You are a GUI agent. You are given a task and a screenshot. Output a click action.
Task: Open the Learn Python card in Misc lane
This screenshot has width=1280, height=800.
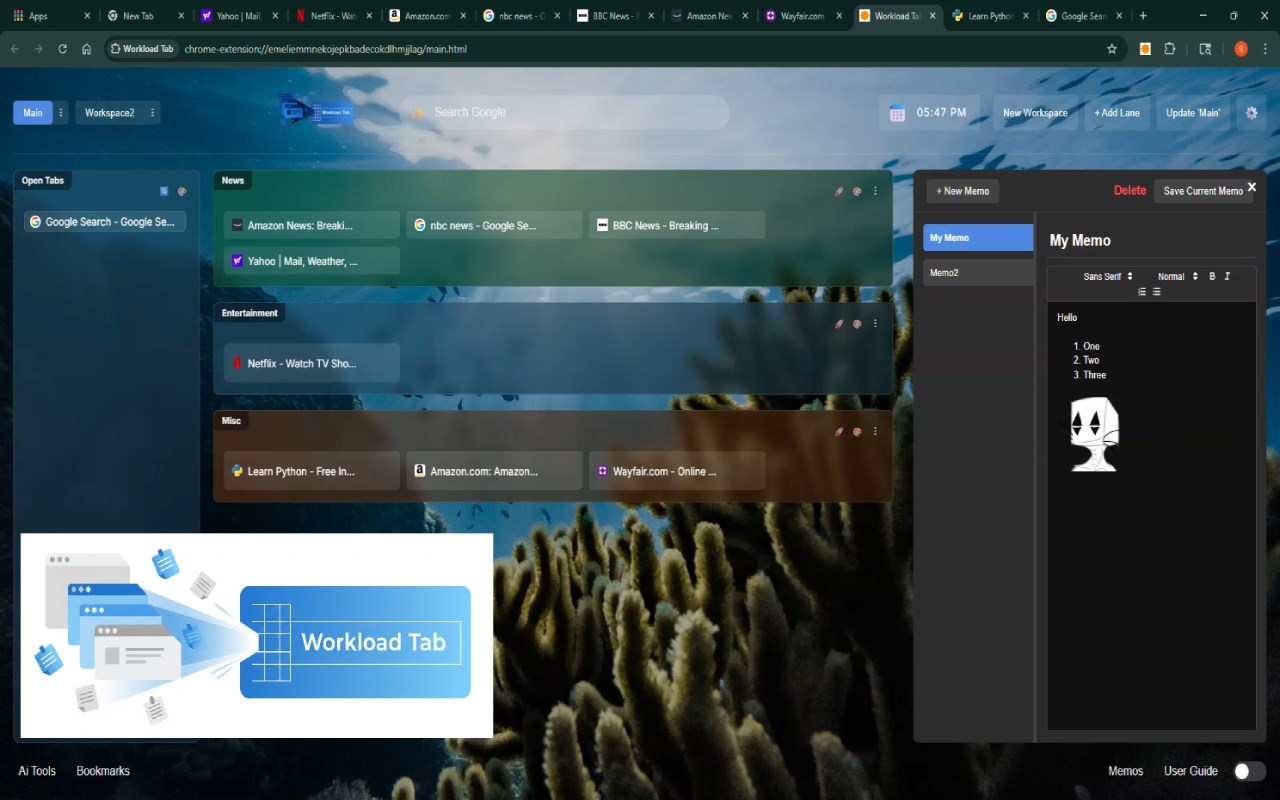coord(312,471)
